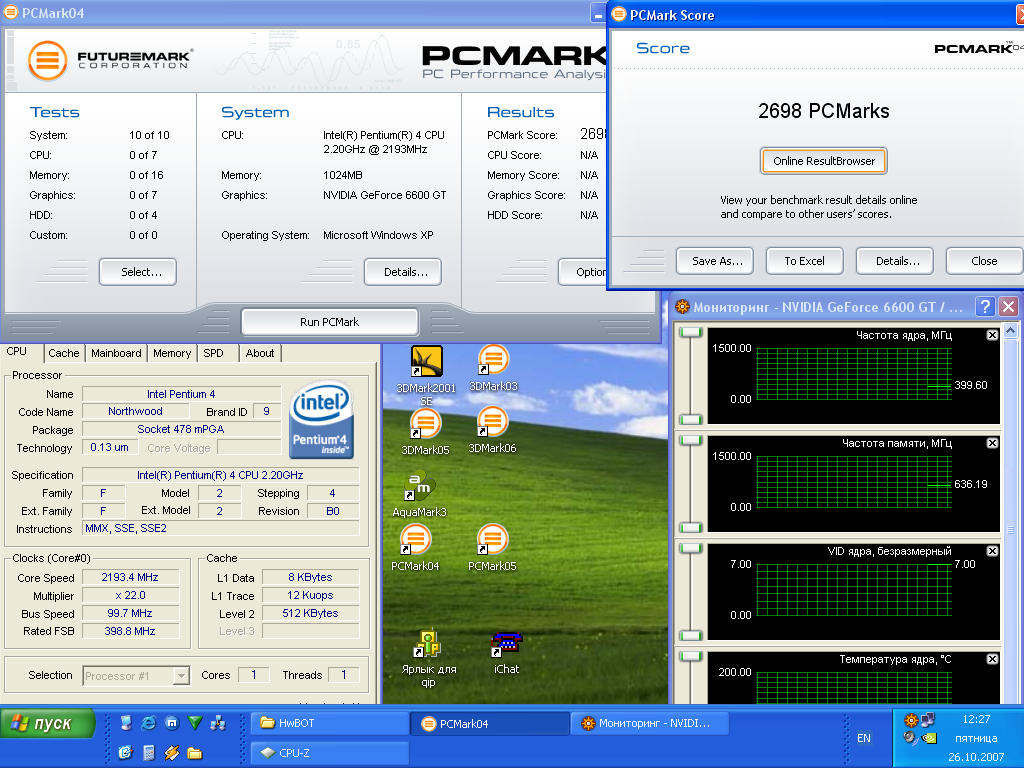Open the calculator quick launch icon
This screenshot has height=768, width=1024.
pyautogui.click(x=149, y=752)
